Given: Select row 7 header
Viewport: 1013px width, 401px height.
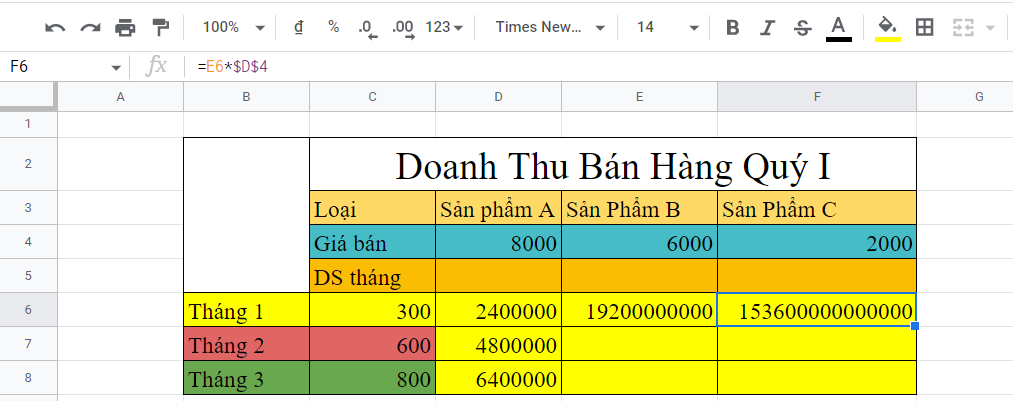Looking at the screenshot, I should tap(28, 344).
